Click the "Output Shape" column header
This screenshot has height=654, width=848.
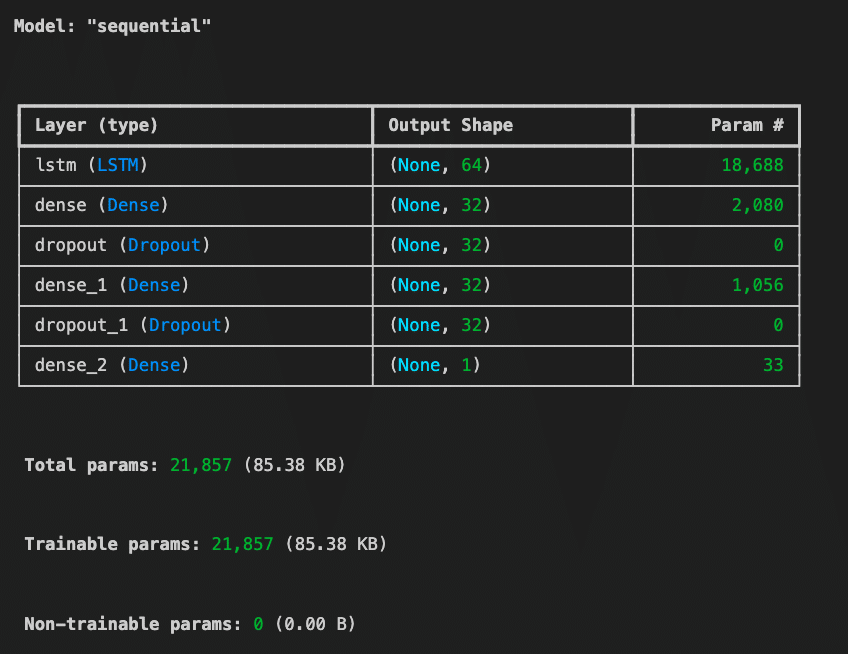click(450, 126)
